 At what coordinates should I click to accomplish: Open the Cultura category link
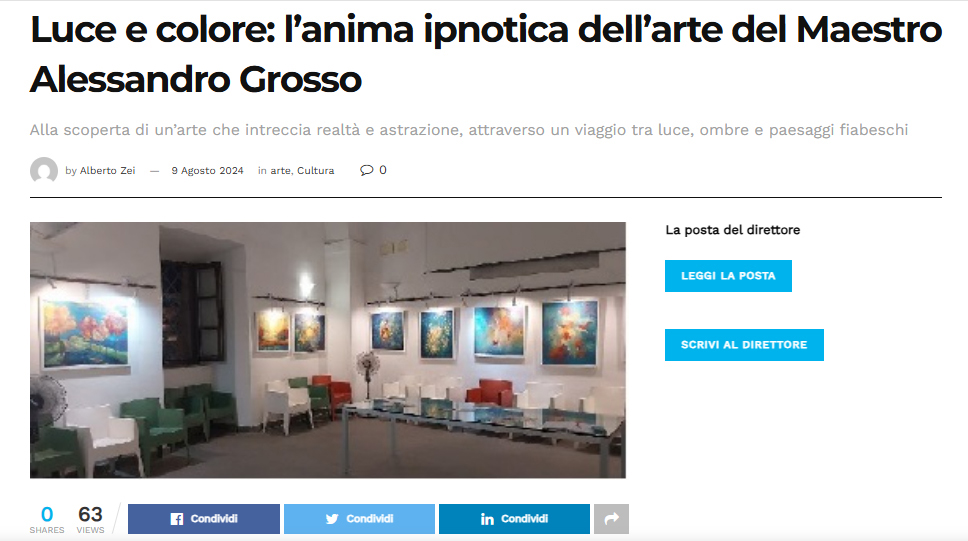315,170
